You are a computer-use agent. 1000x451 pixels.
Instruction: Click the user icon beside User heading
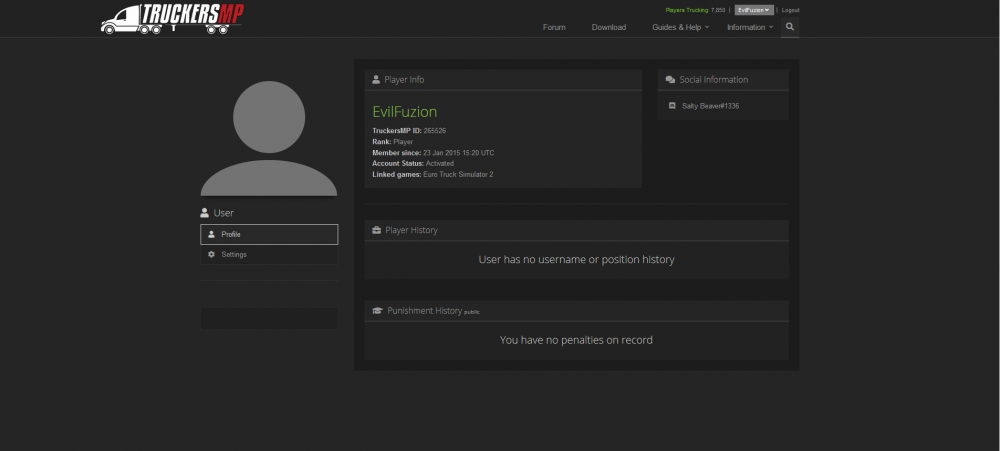(205, 213)
